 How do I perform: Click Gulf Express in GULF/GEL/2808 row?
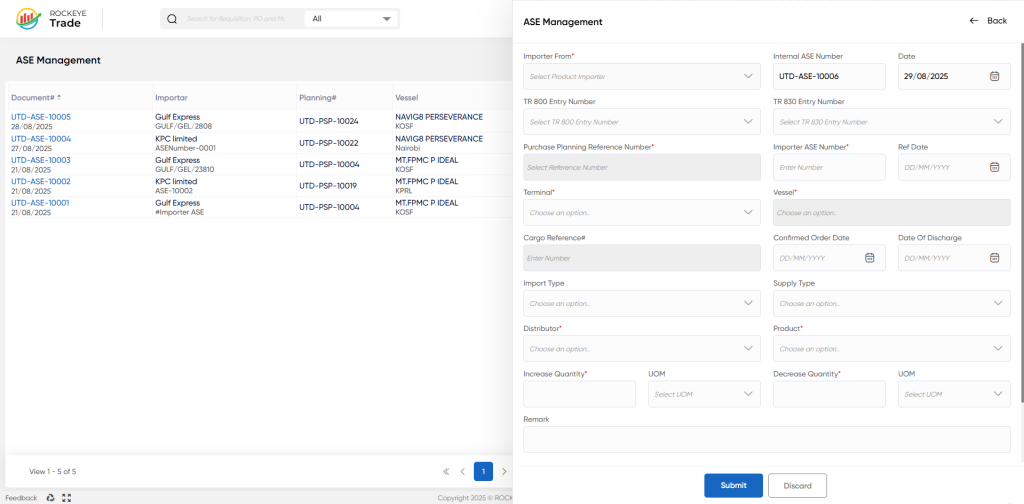pos(177,117)
